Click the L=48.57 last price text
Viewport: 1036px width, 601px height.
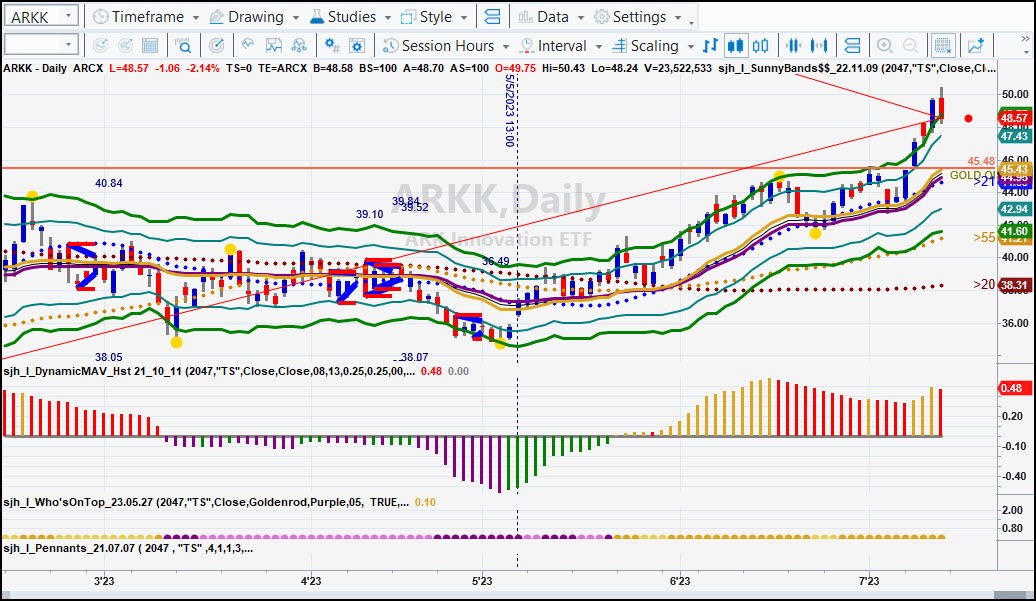click(128, 68)
